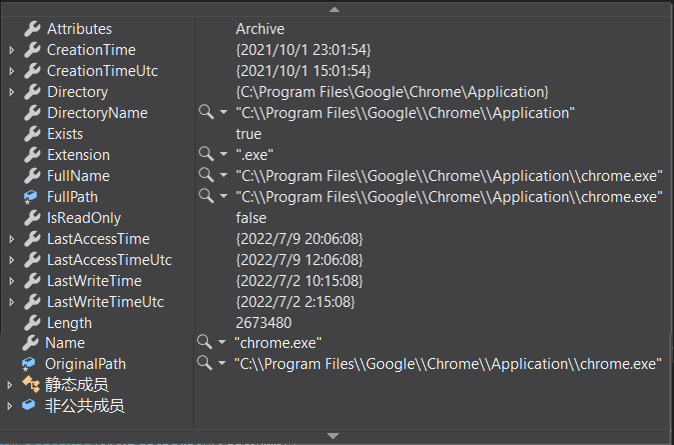Expand the 静态成员 node

pos(11,385)
